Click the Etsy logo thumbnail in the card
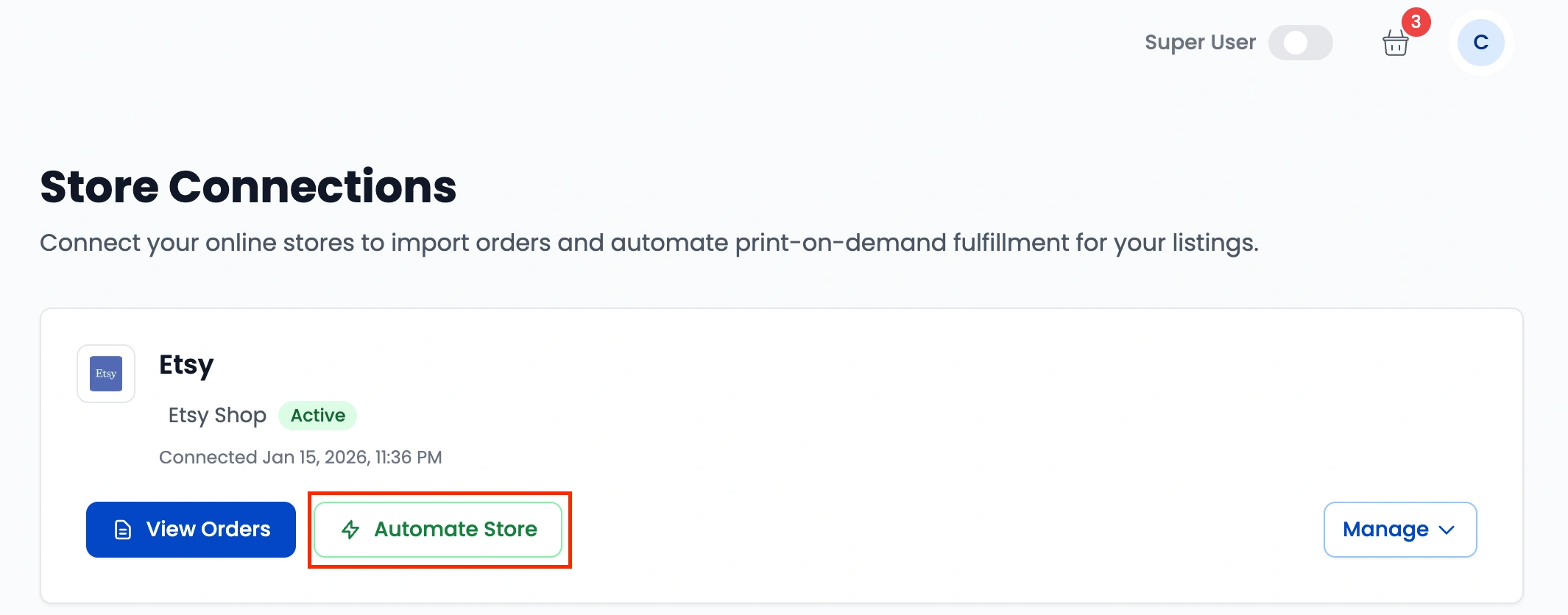Screen dimensions: 1568x615 (106, 374)
